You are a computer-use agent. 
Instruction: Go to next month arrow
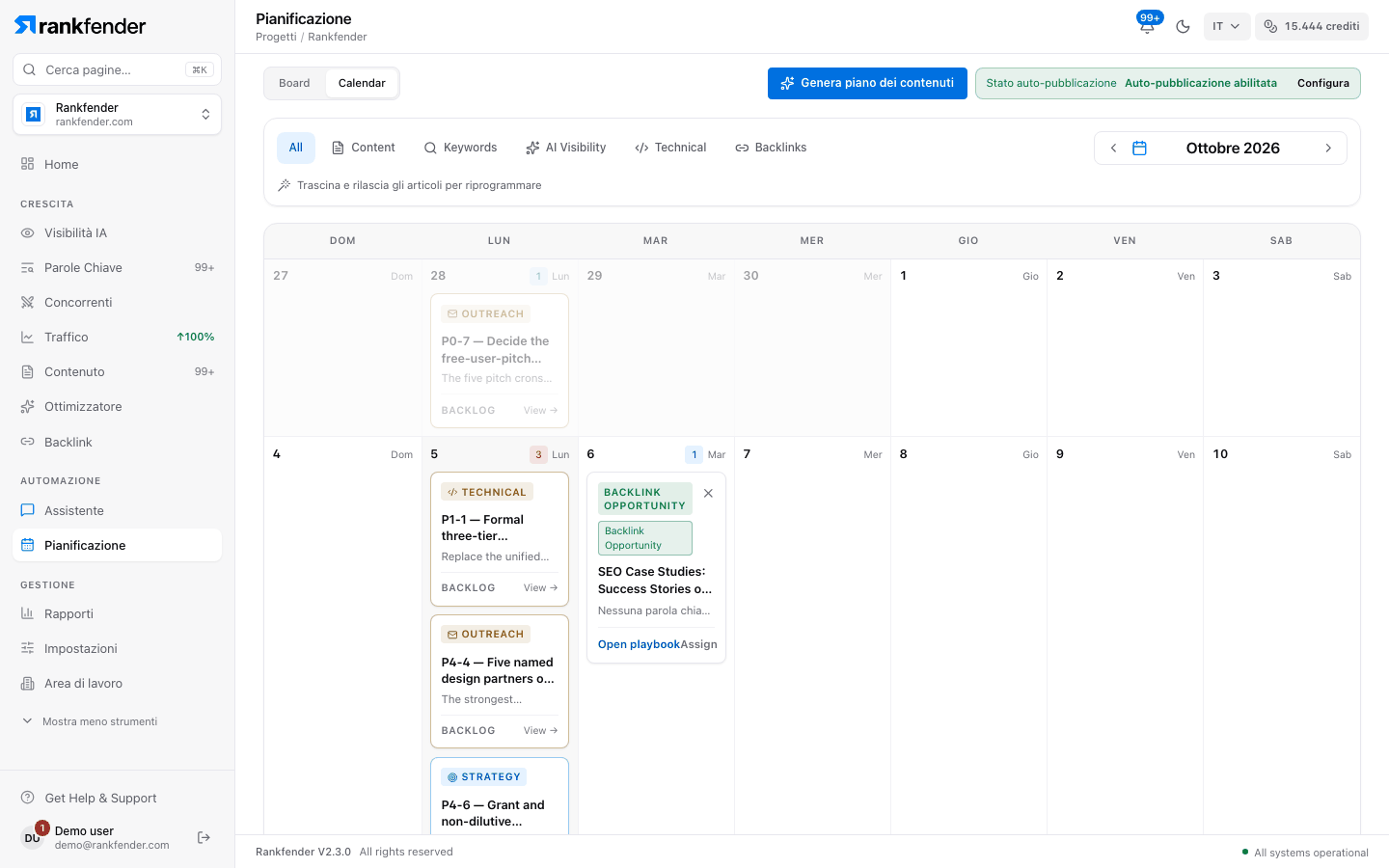pyautogui.click(x=1328, y=148)
